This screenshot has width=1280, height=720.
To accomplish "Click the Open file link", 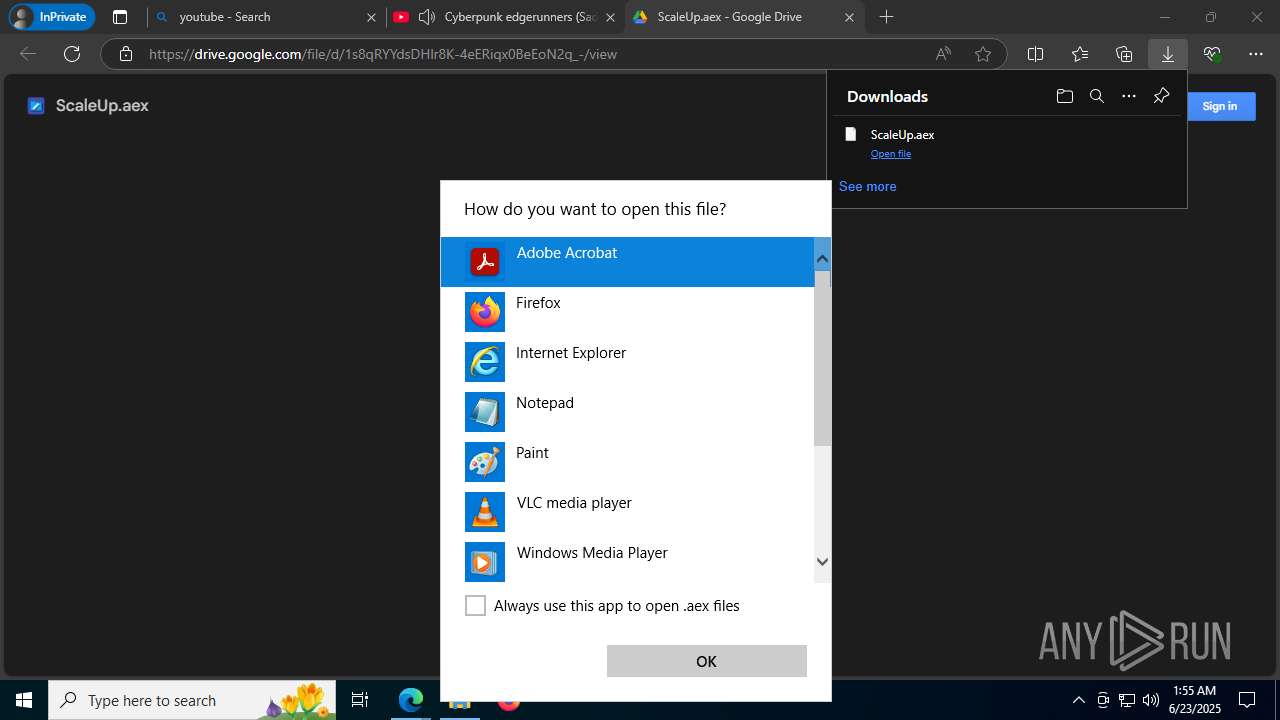I will click(891, 154).
